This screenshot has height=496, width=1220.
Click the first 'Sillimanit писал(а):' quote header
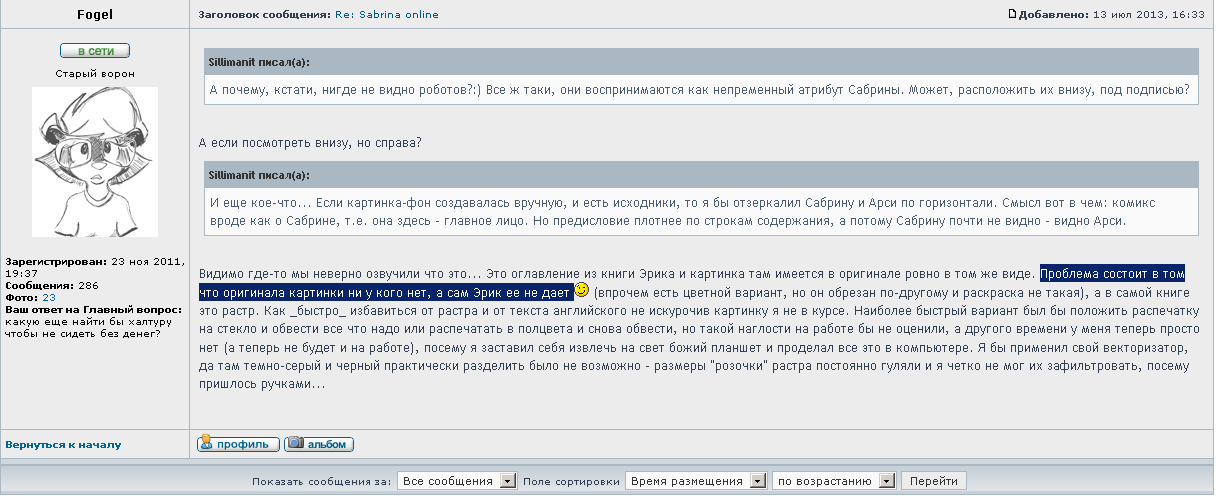coord(259,62)
